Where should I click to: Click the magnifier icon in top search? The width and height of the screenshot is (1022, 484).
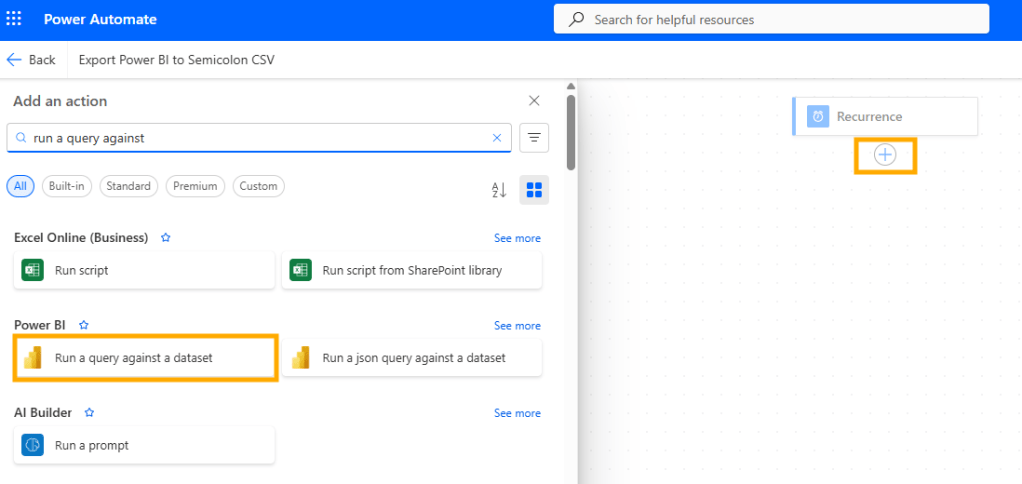pyautogui.click(x=576, y=20)
